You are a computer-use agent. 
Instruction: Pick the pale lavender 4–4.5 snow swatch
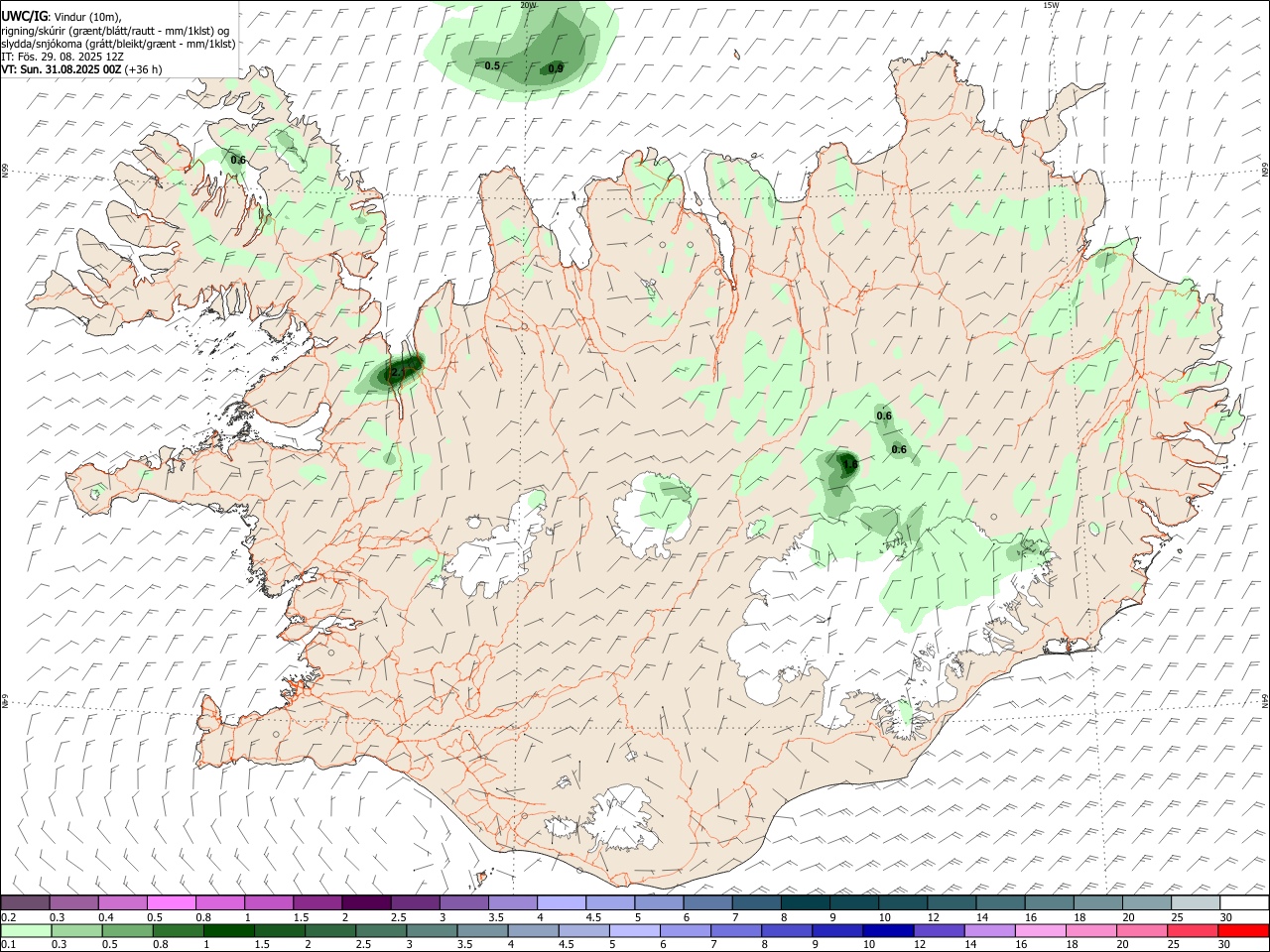coord(561,903)
